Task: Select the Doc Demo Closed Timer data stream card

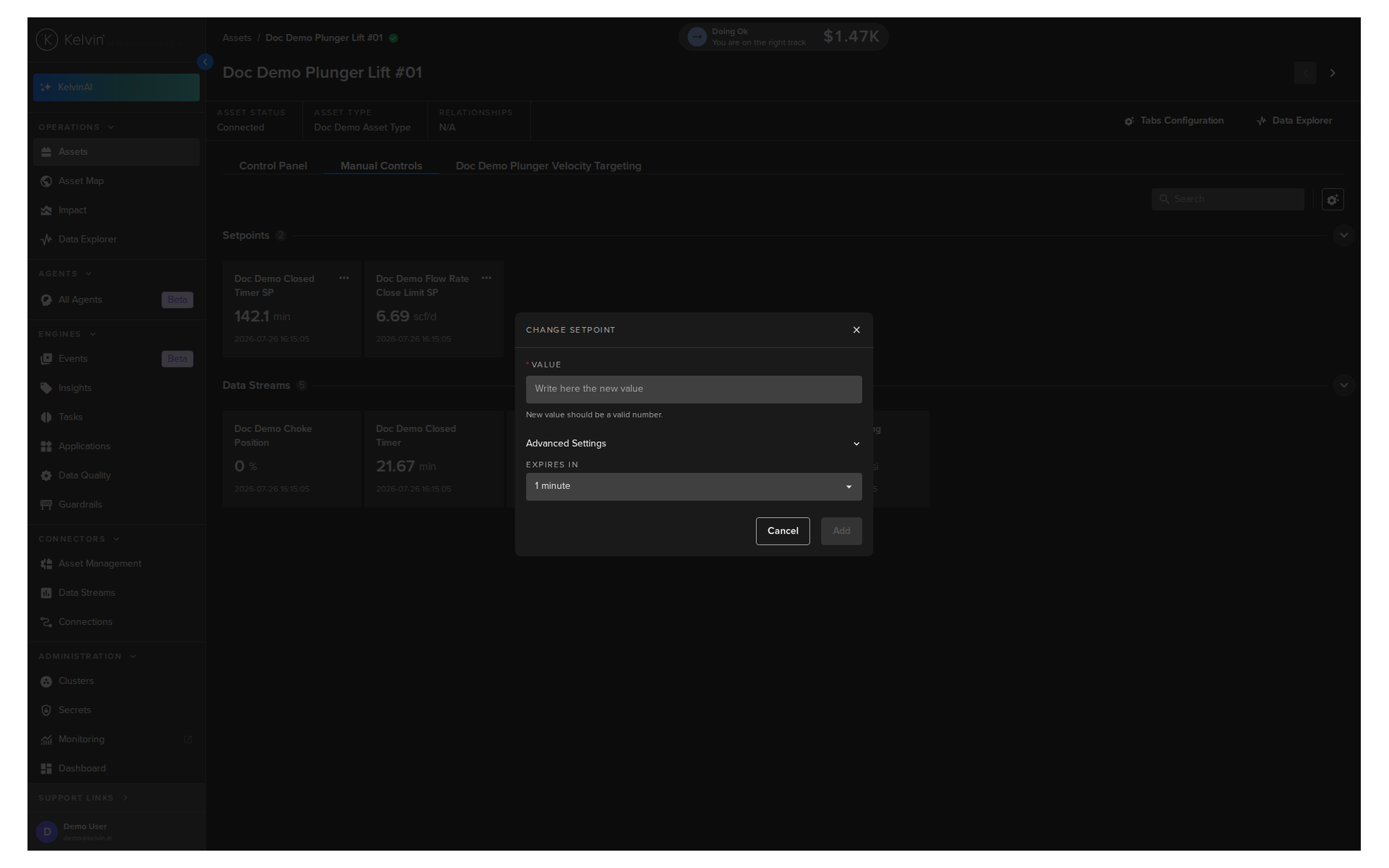Action: pos(434,459)
